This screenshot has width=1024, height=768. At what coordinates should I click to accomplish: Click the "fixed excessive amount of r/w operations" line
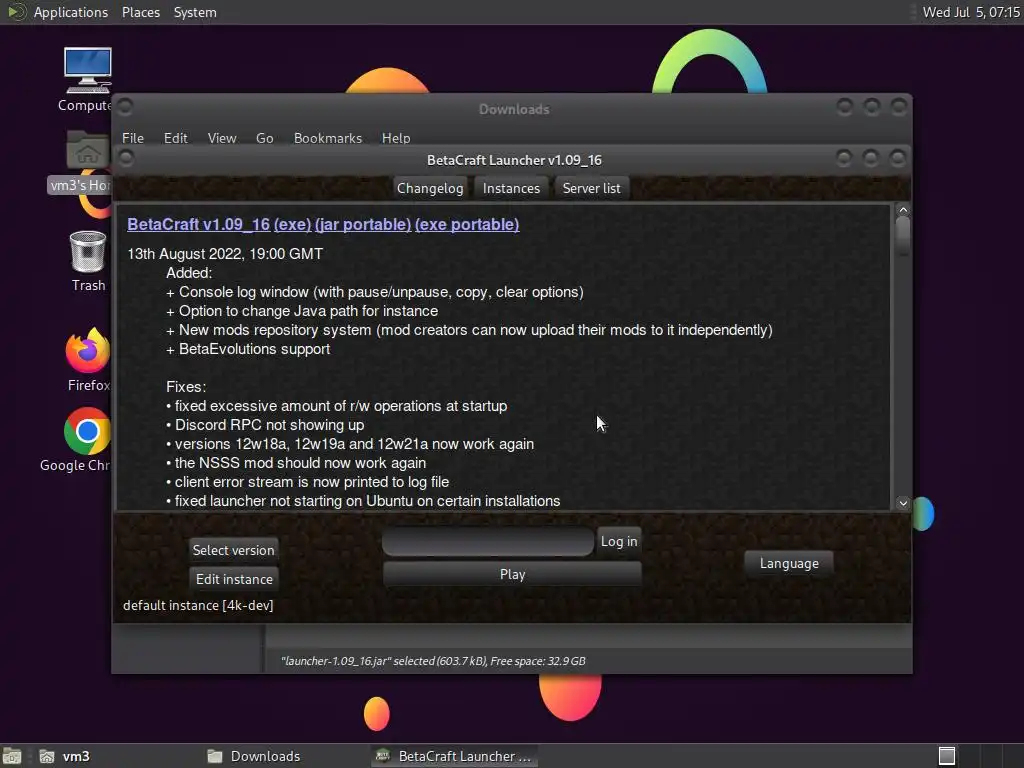click(x=336, y=406)
